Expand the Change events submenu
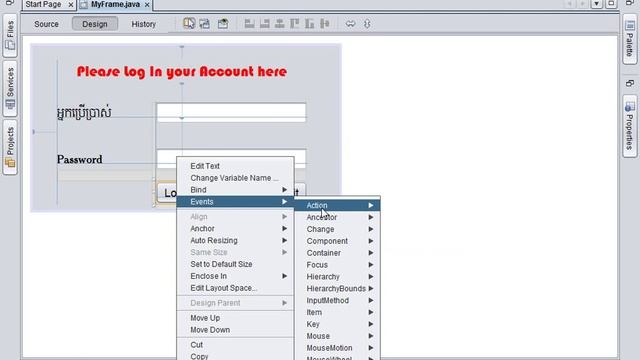This screenshot has width=640, height=360. [x=338, y=229]
